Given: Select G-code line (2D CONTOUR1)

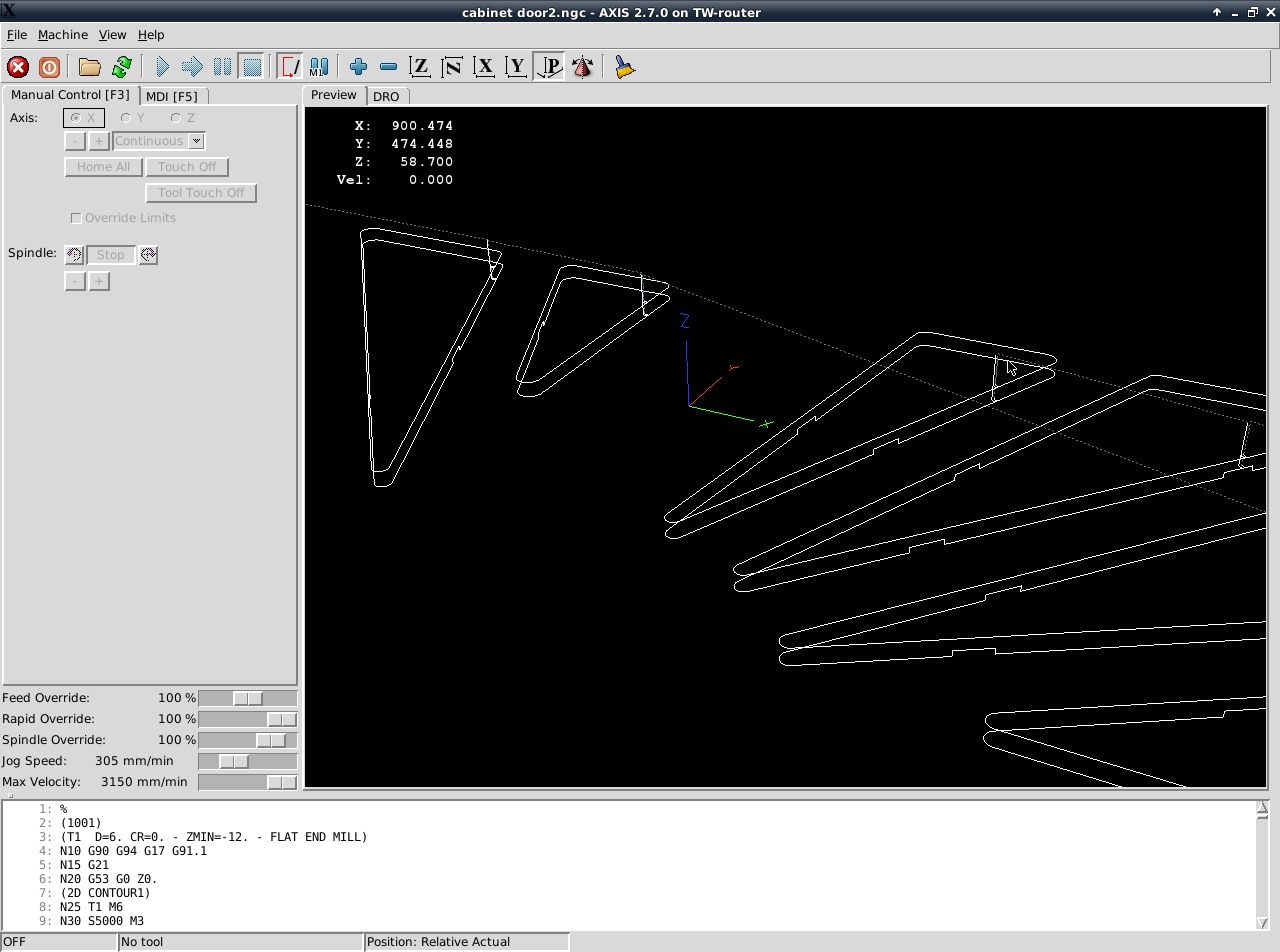Looking at the screenshot, I should point(105,893).
